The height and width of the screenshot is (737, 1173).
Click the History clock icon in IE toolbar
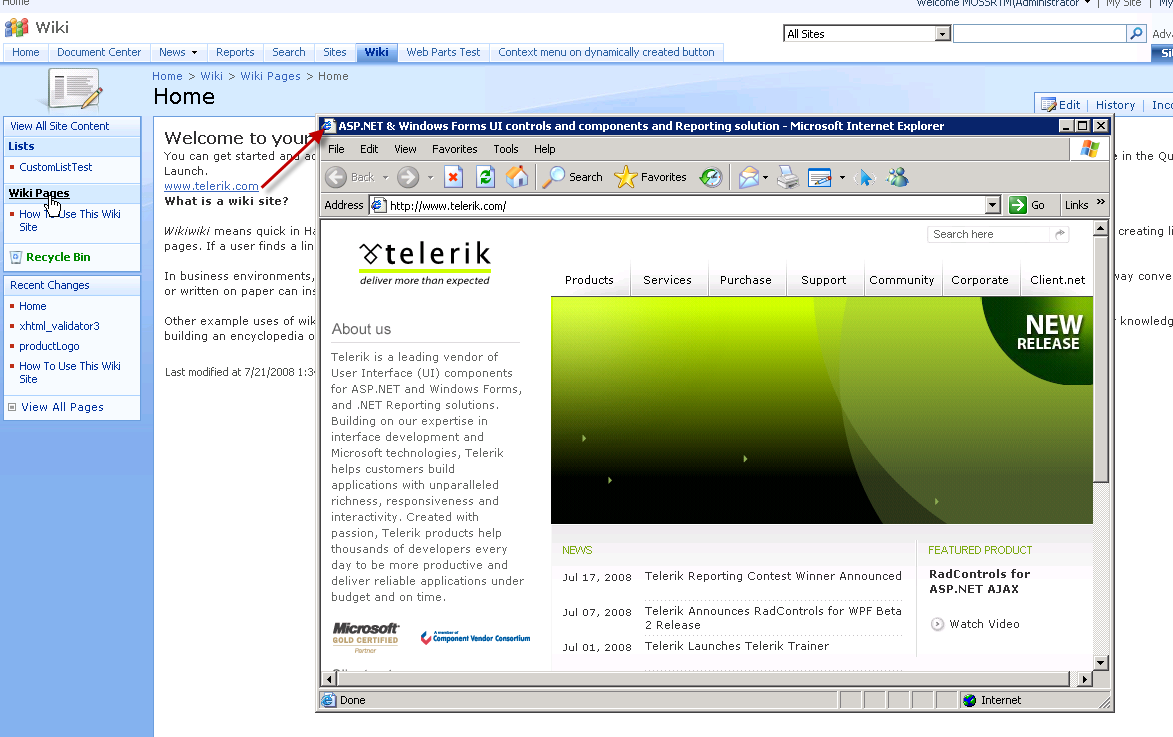pyautogui.click(x=711, y=177)
